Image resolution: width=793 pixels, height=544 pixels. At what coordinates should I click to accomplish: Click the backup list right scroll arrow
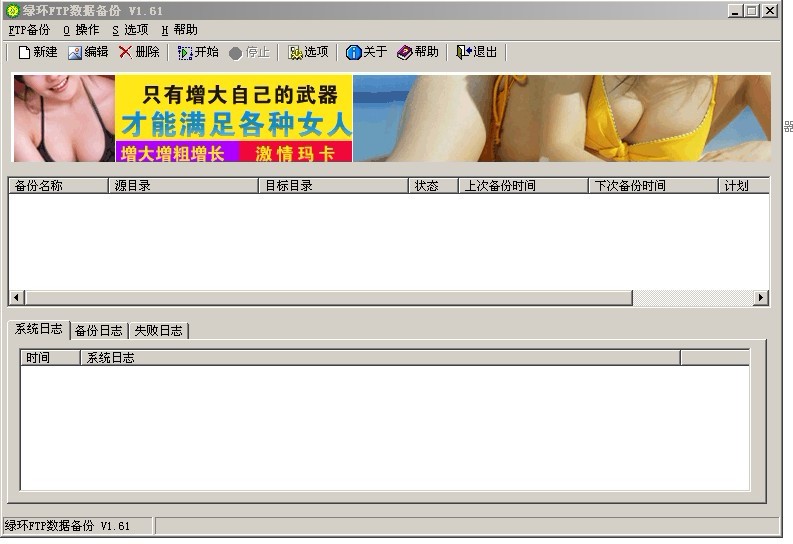click(761, 297)
